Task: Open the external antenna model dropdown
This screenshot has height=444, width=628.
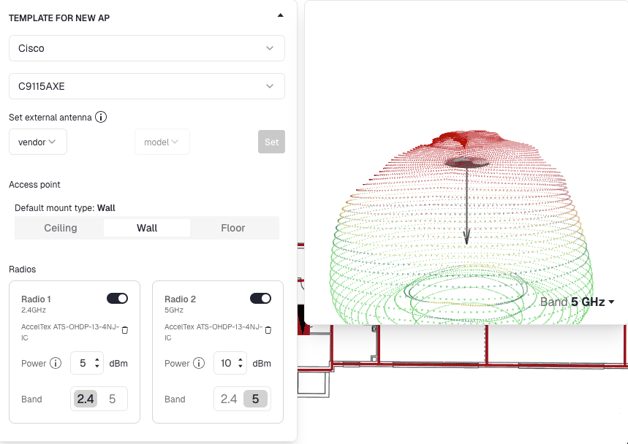Action: [x=161, y=142]
